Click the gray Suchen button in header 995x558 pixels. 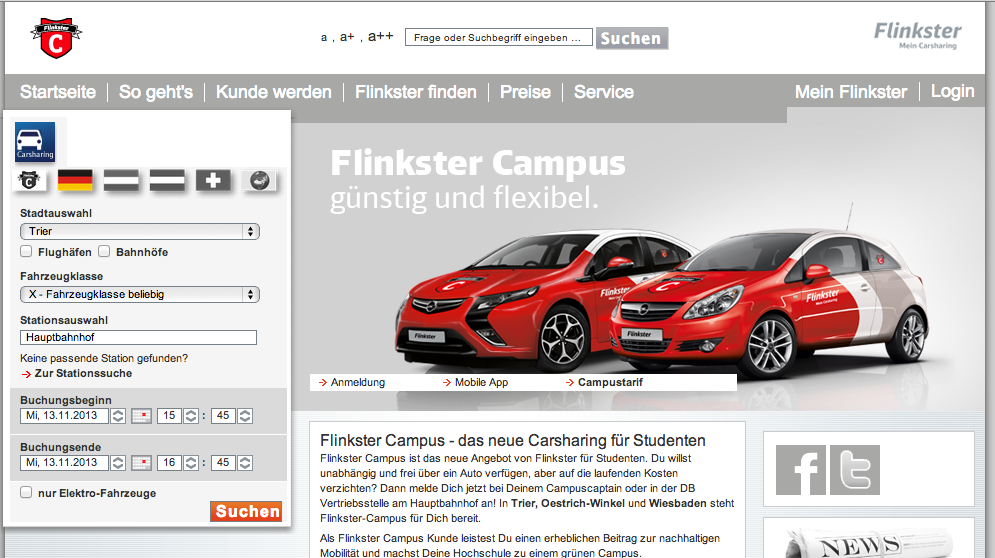[x=631, y=38]
